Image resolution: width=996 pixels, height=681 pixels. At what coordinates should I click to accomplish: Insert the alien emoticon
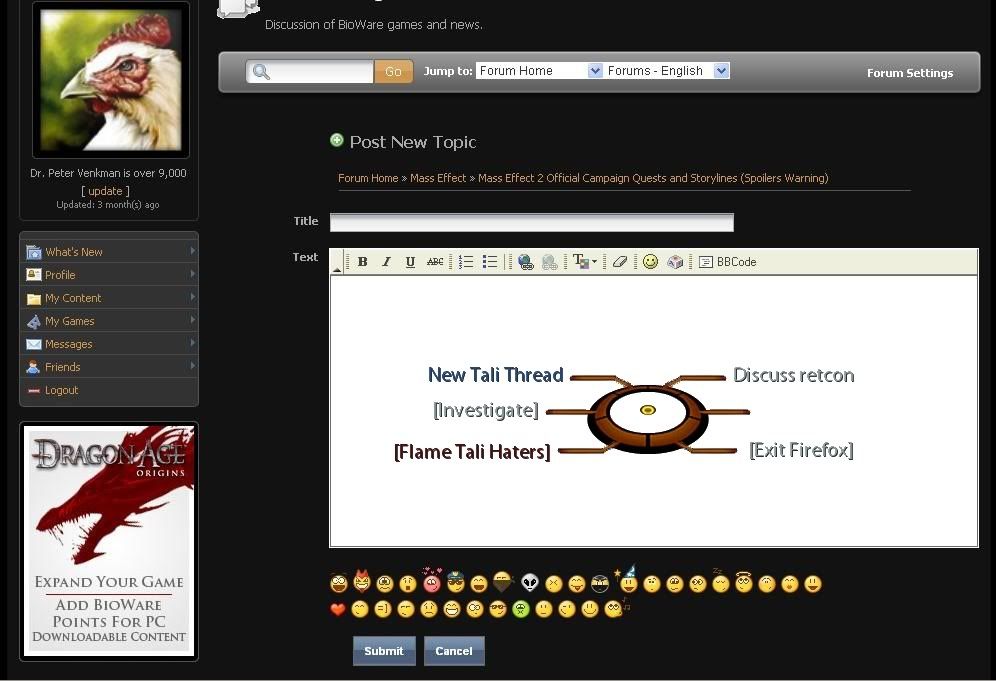point(530,584)
